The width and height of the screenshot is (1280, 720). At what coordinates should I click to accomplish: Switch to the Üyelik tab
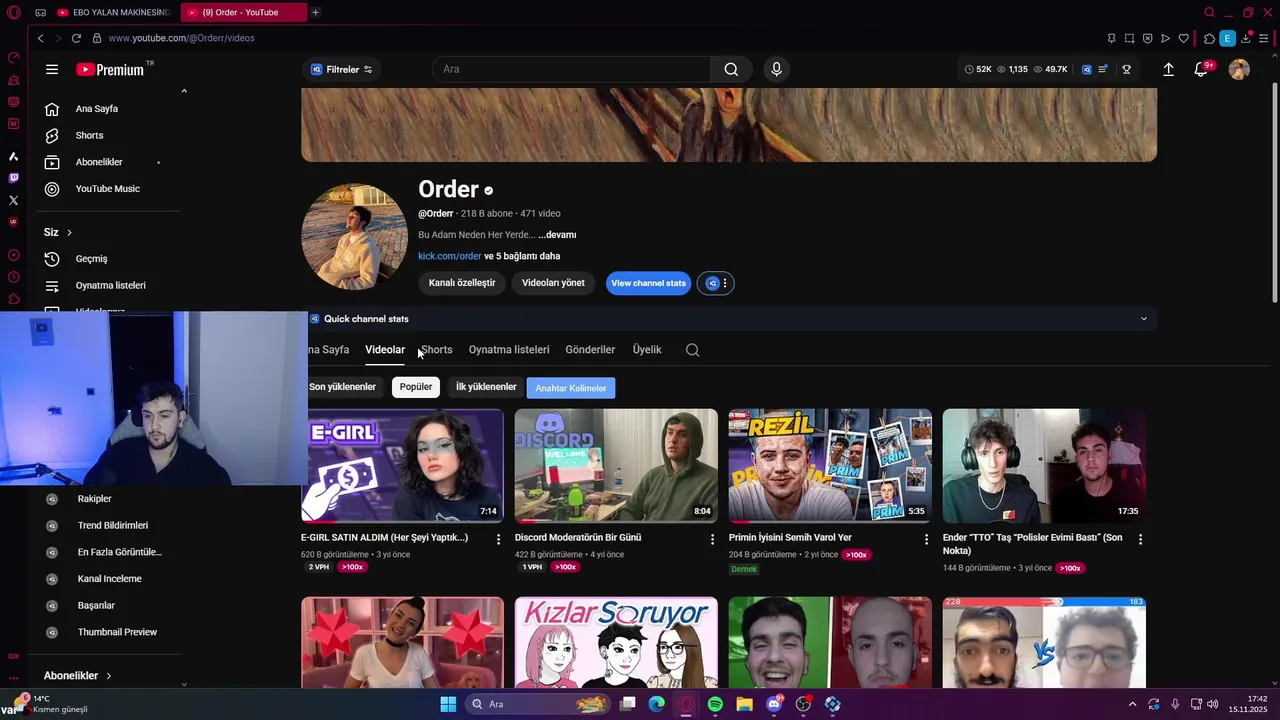(647, 350)
